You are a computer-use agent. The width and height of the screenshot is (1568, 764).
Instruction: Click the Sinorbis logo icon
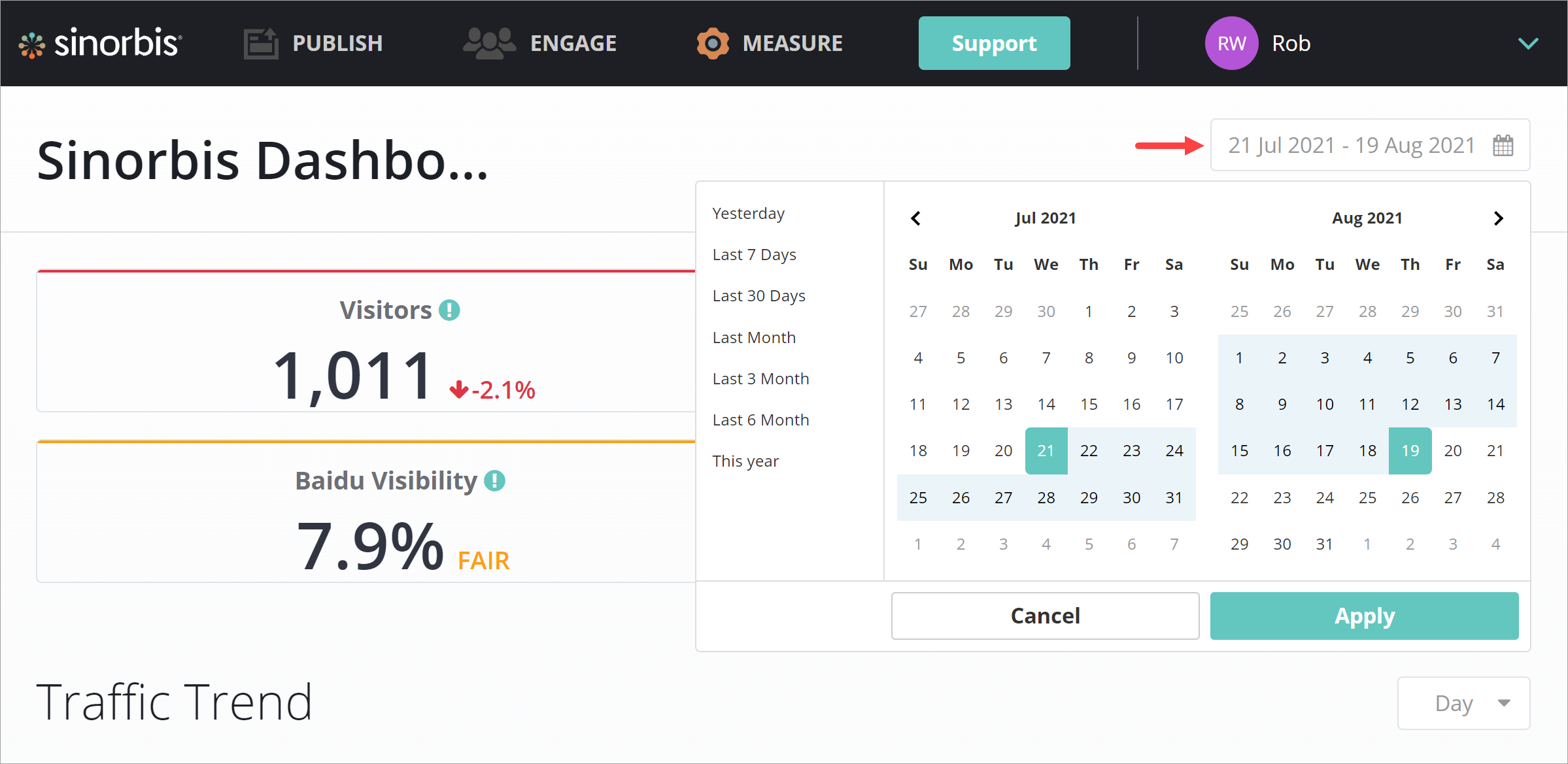click(31, 44)
